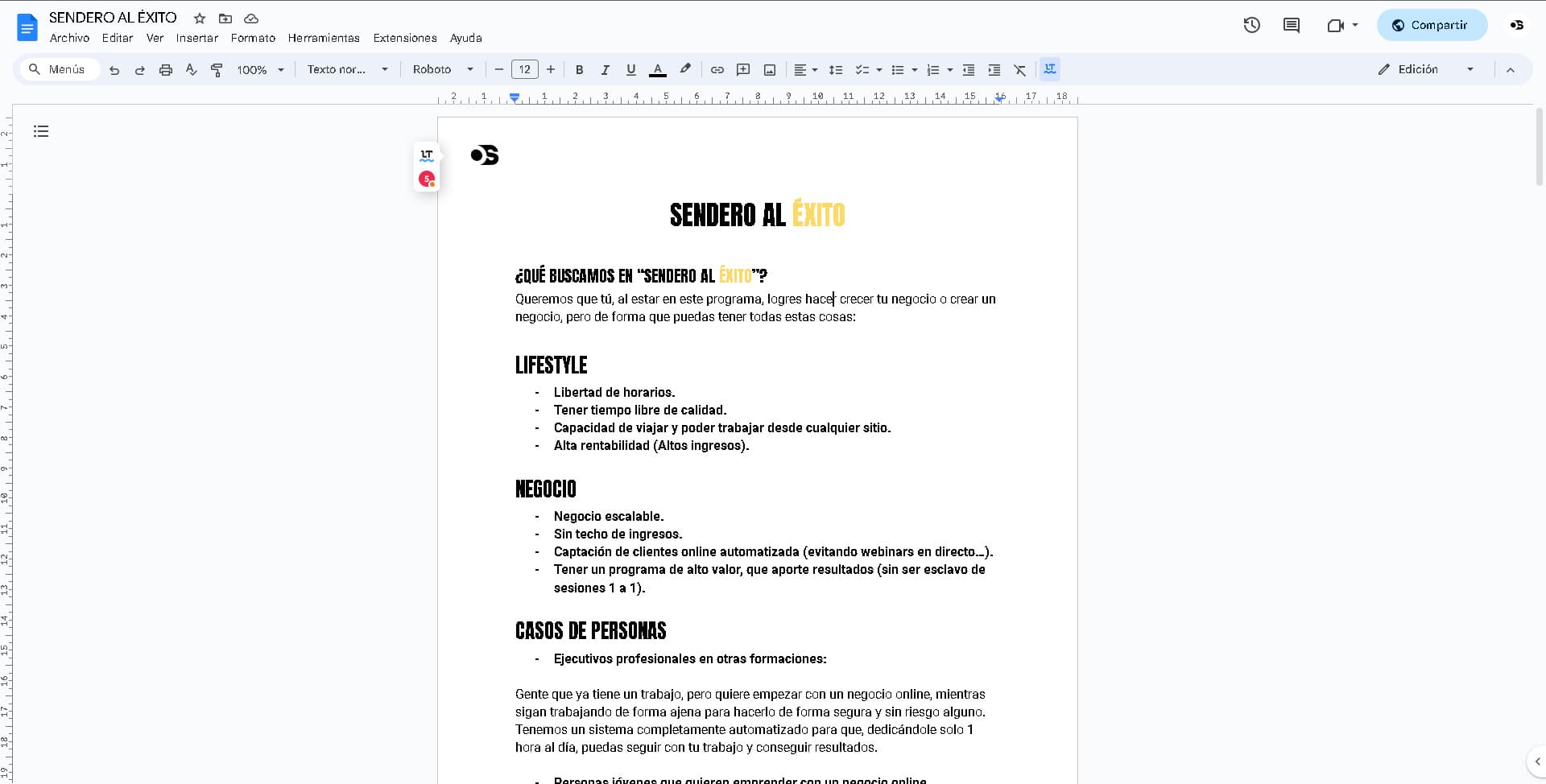Collapse the toolbar with the up chevron
1546x784 pixels.
(x=1511, y=70)
